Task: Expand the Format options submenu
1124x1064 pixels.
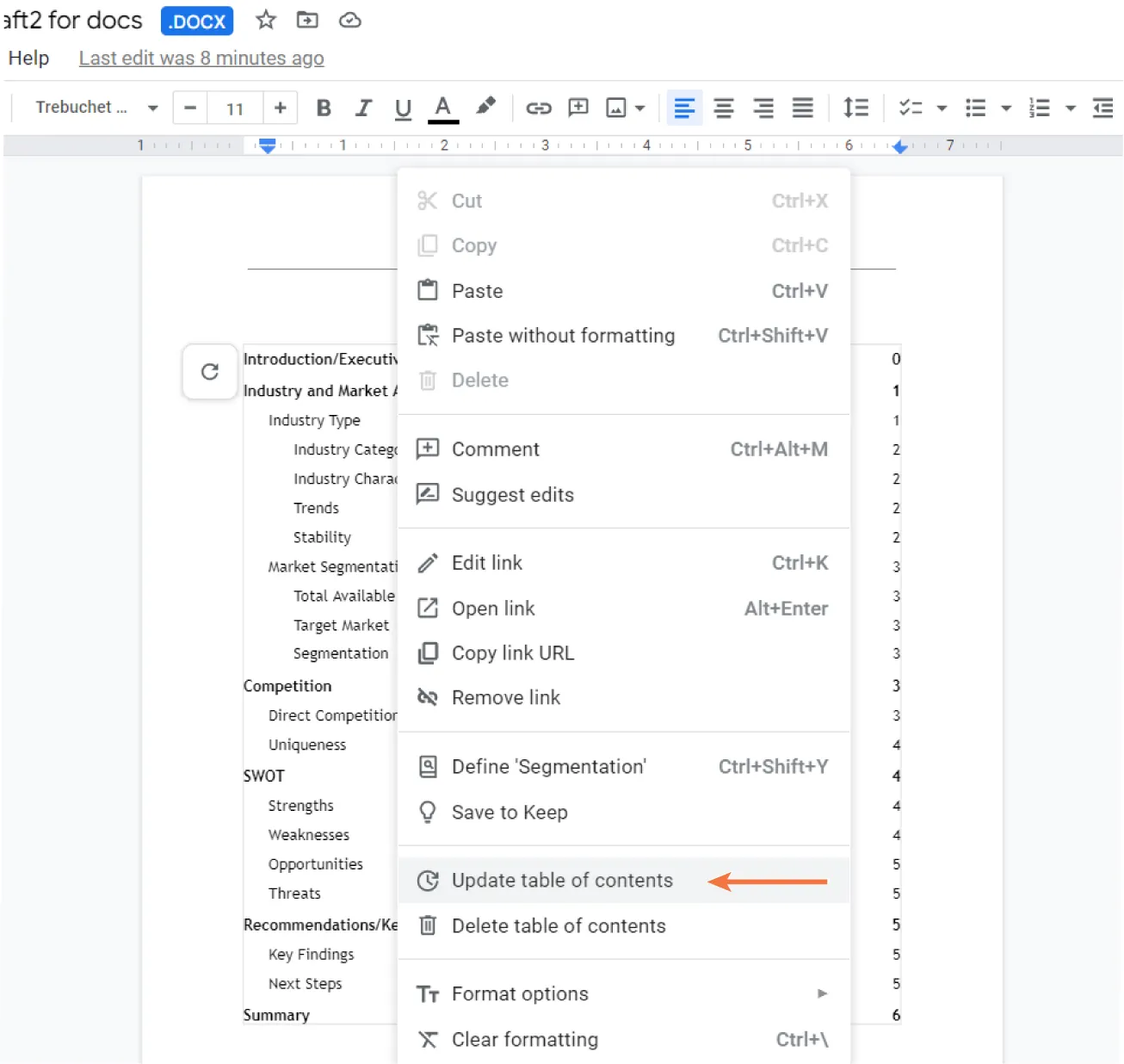Action: pos(520,993)
